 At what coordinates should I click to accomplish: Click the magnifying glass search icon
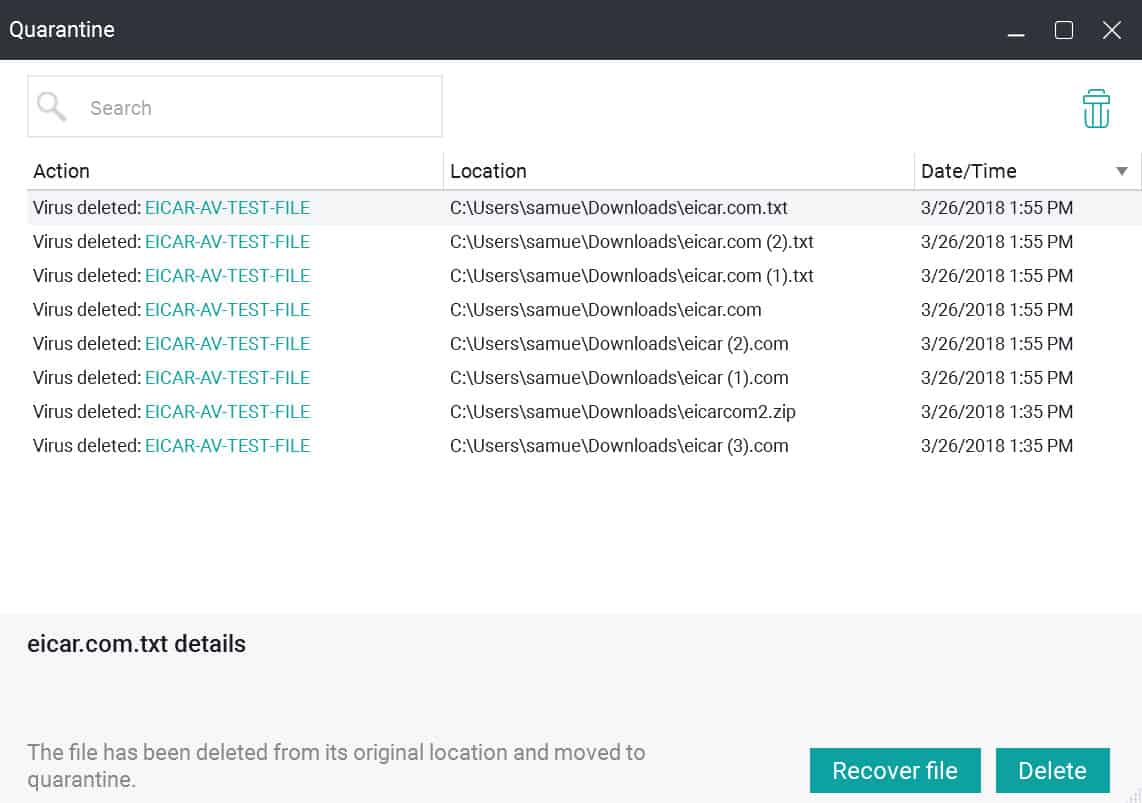(x=52, y=107)
